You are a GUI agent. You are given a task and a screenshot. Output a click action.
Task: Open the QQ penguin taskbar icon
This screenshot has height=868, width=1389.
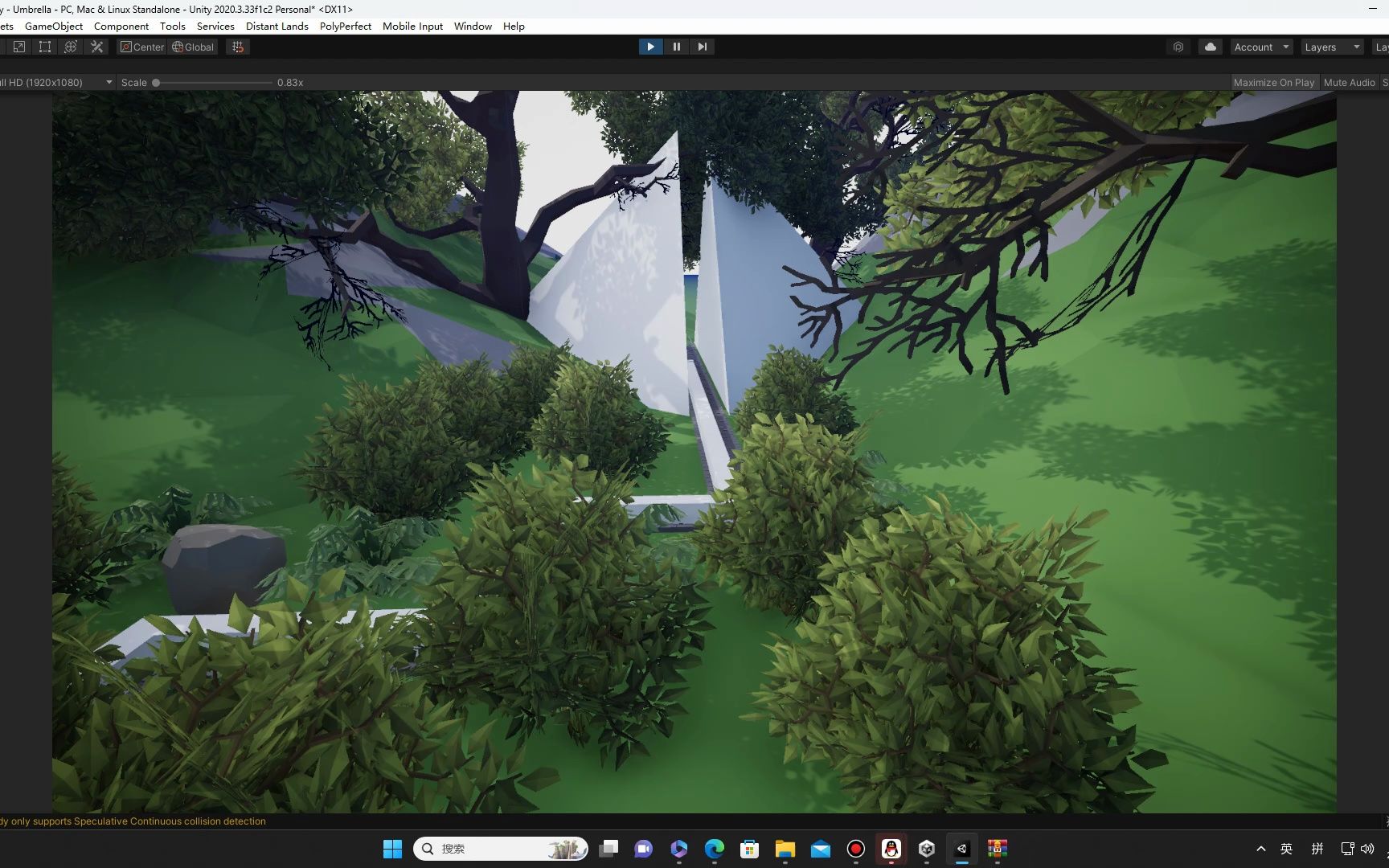[891, 849]
